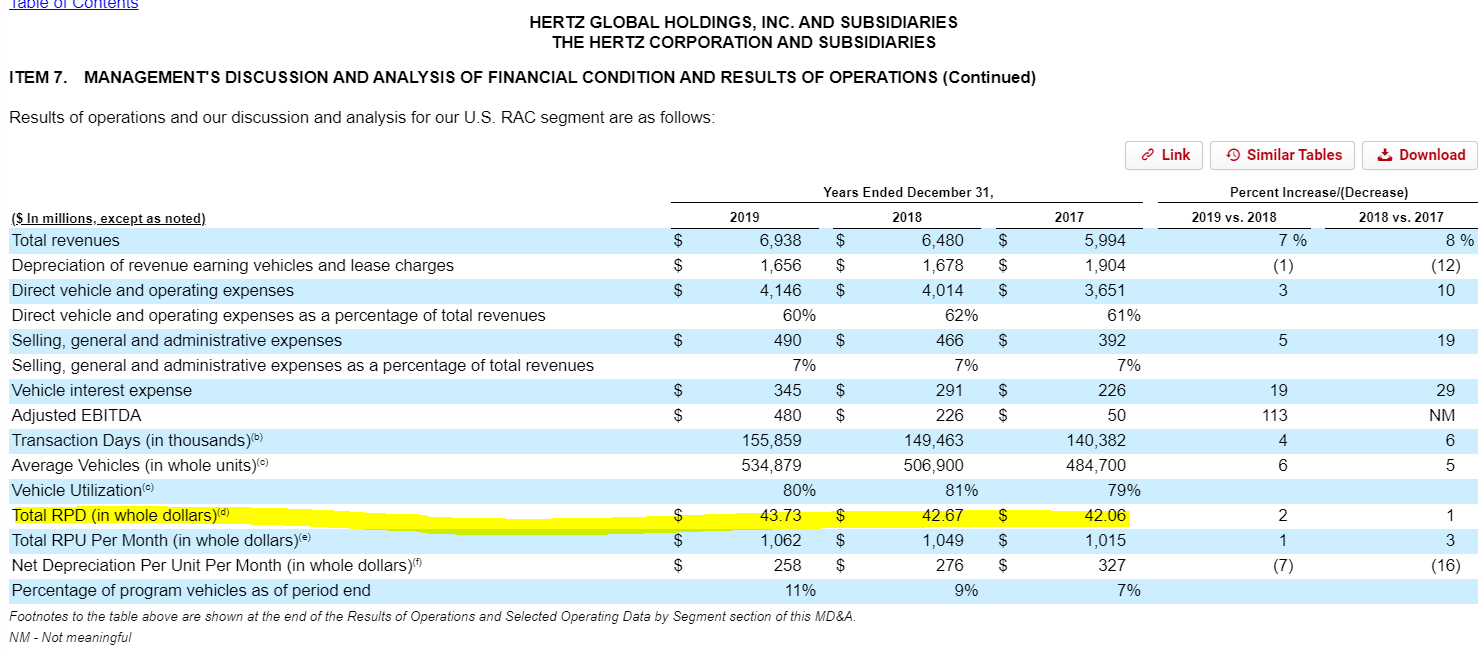
Task: Click the 2019 year column header
Action: click(745, 217)
